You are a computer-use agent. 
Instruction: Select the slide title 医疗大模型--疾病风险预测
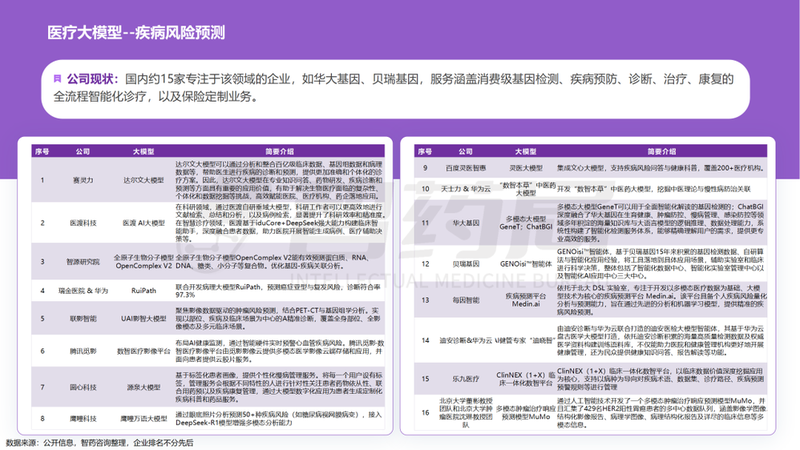136,33
